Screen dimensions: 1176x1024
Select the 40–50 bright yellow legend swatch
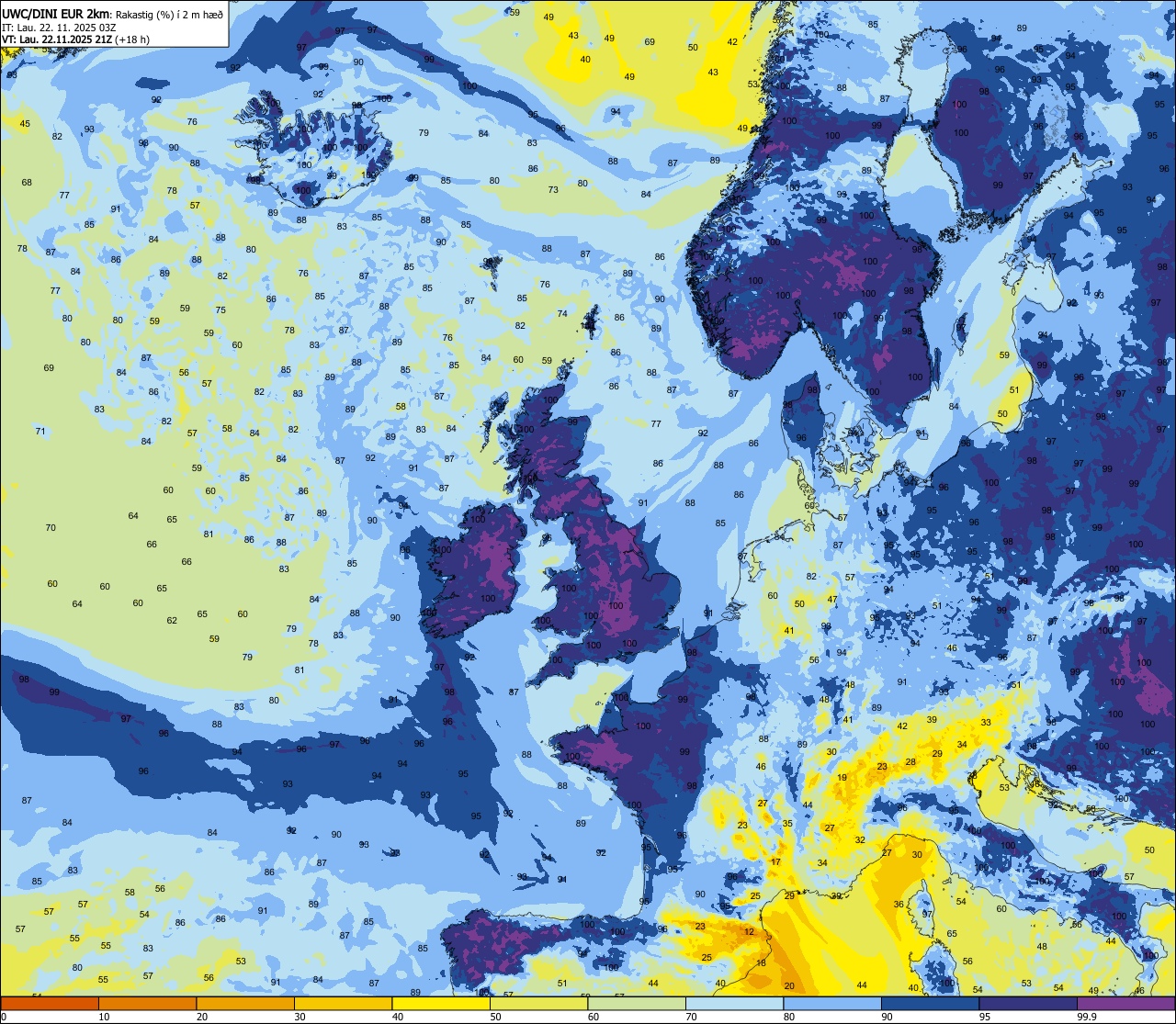pyautogui.click(x=441, y=1003)
